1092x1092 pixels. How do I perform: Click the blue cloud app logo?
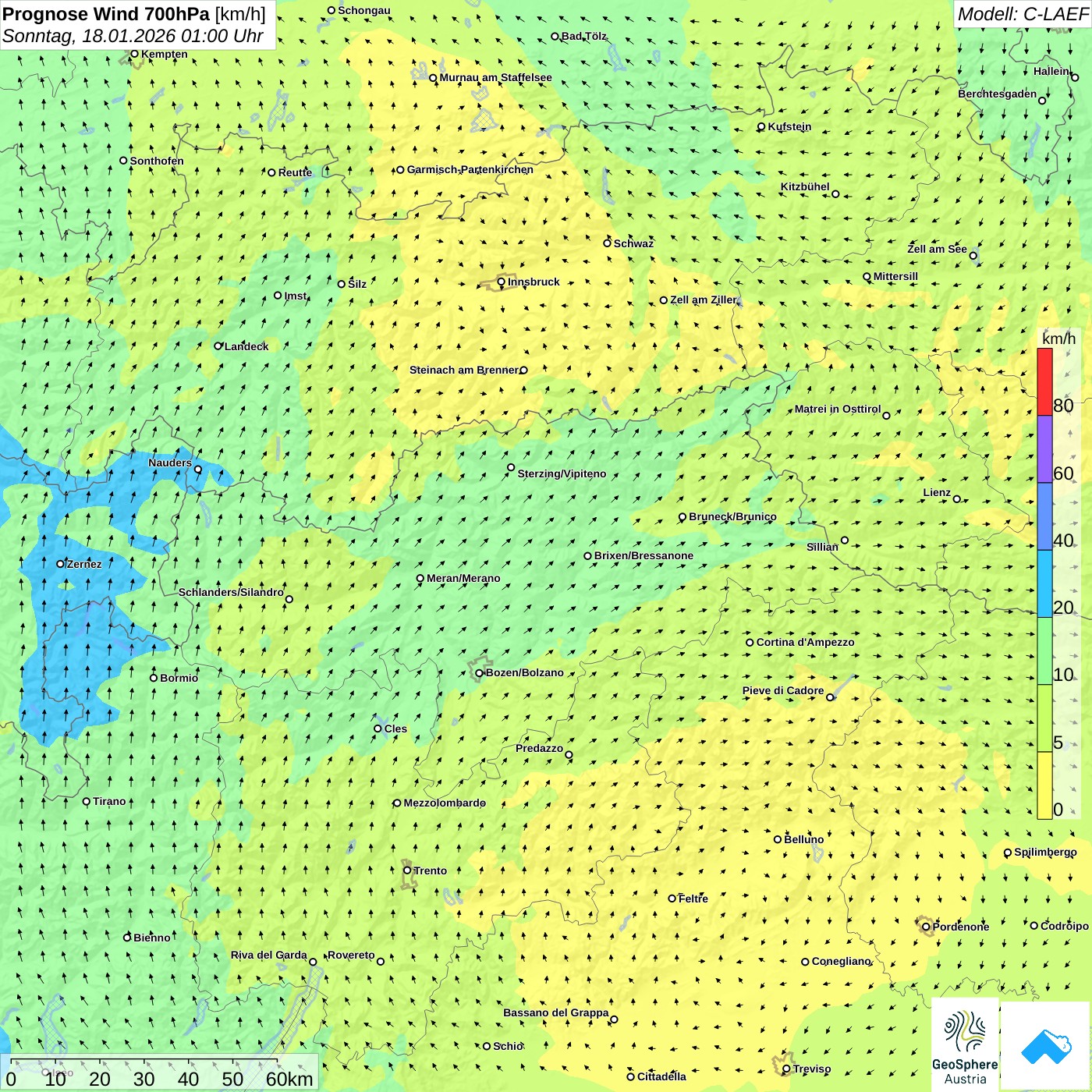tap(1046, 1047)
